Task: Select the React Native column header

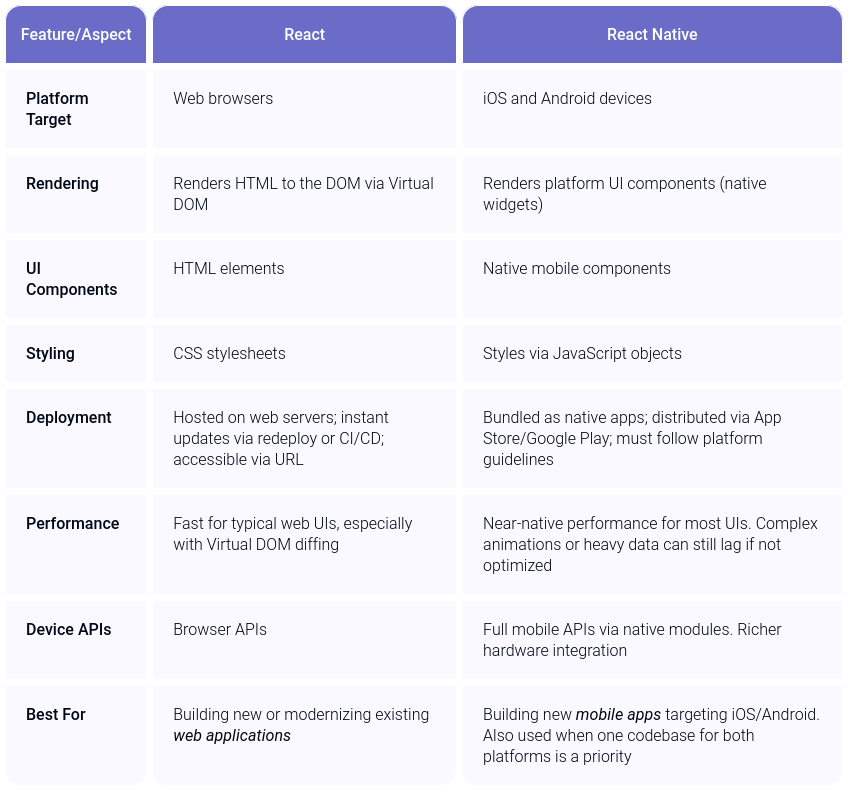Action: (x=652, y=34)
